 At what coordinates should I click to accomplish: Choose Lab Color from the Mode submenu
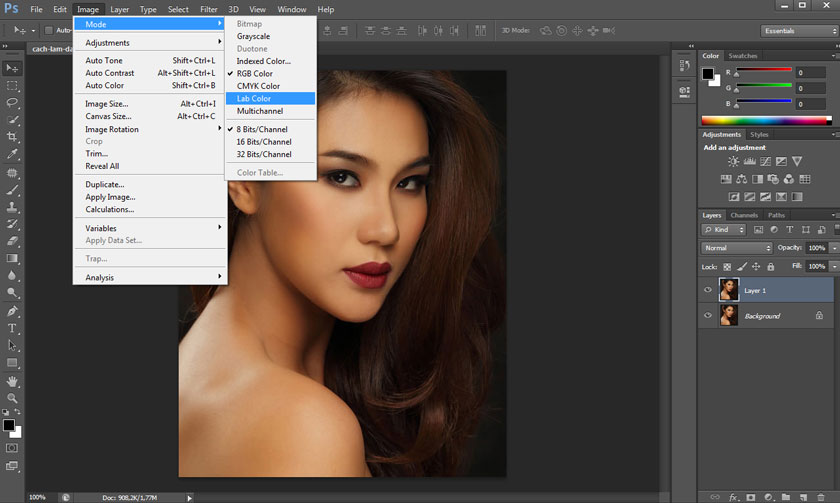(x=254, y=99)
